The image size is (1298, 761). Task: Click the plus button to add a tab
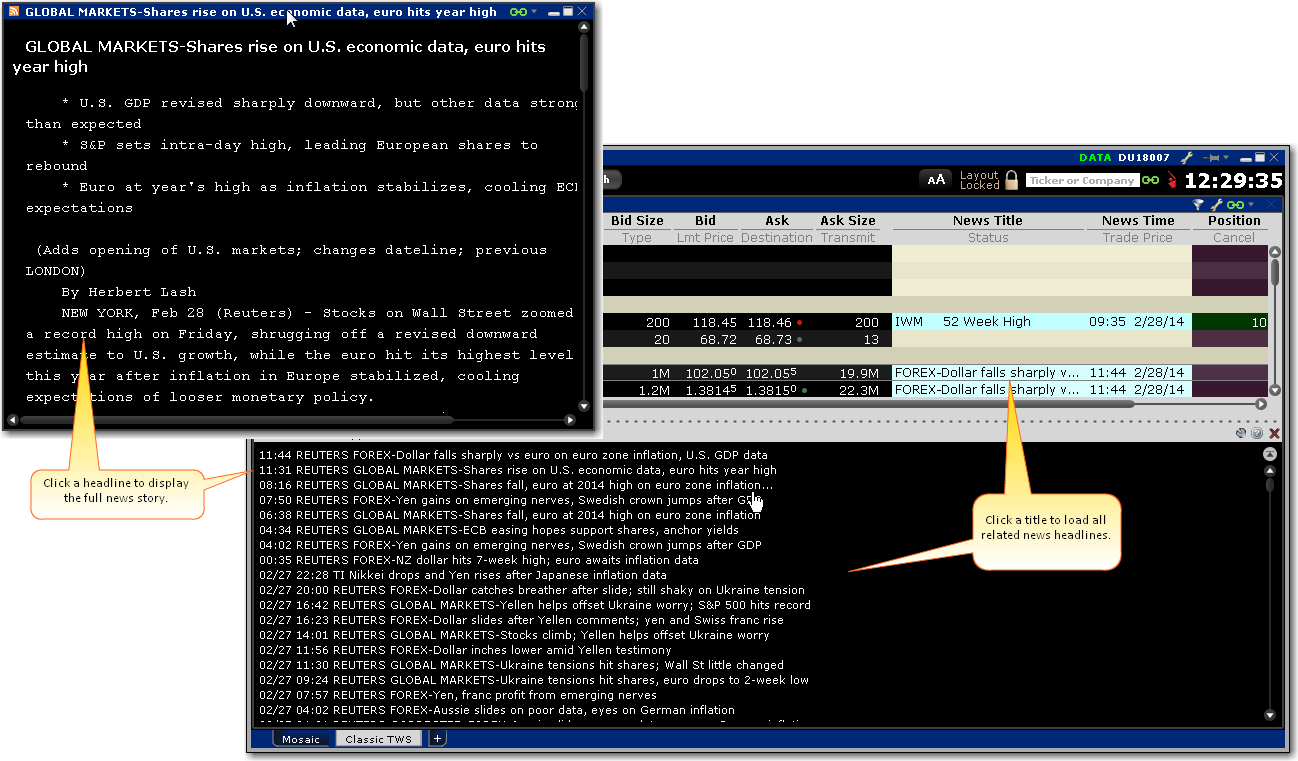point(438,739)
